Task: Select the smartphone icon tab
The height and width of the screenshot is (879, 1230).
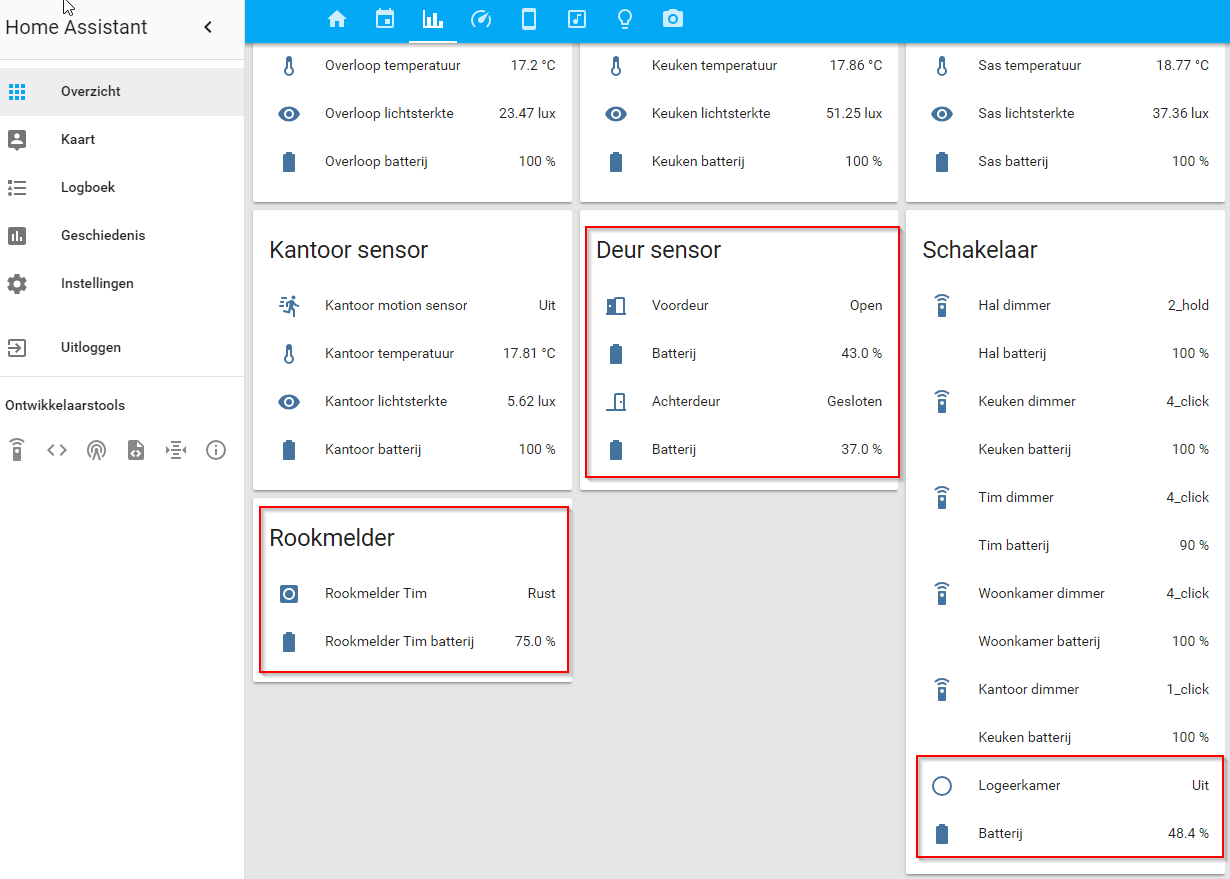Action: [529, 19]
